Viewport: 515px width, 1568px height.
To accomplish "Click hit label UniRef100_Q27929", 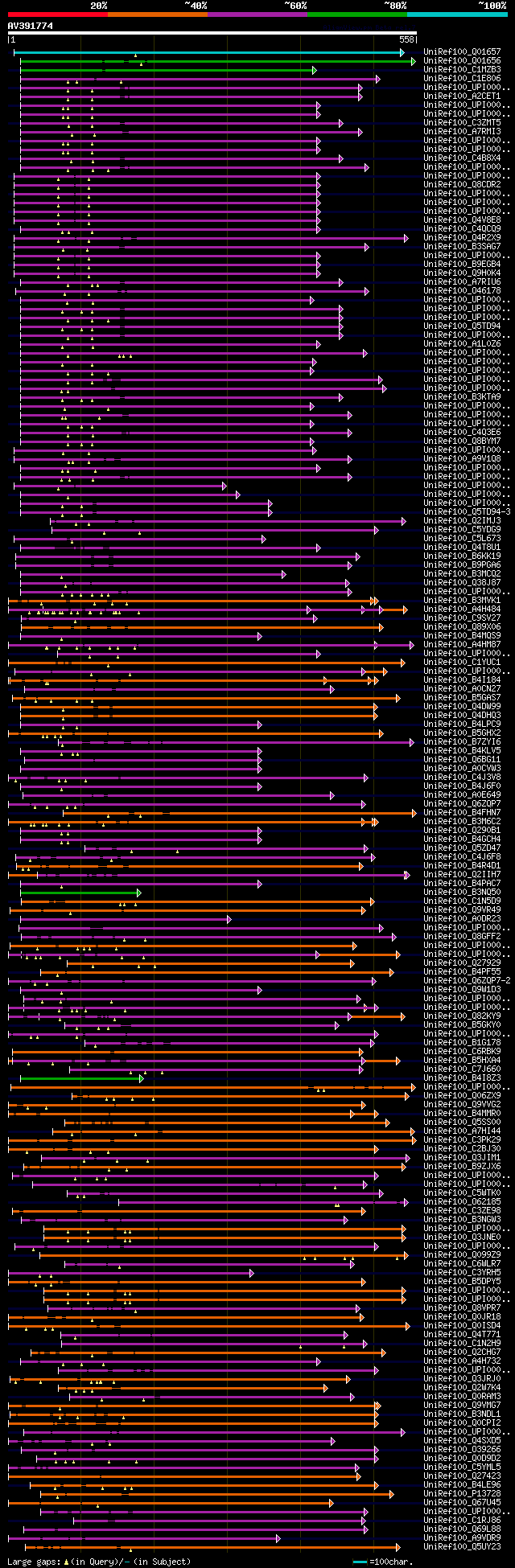I will 462,963.
